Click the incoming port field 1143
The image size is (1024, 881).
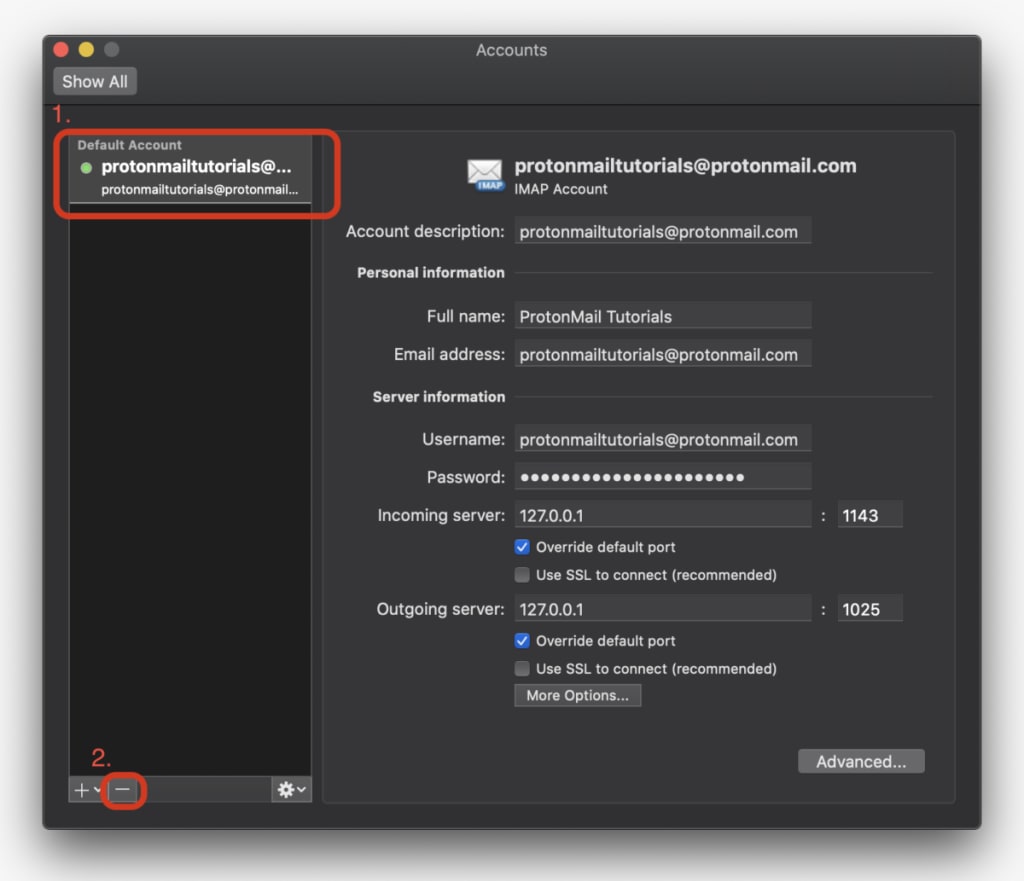[870, 515]
